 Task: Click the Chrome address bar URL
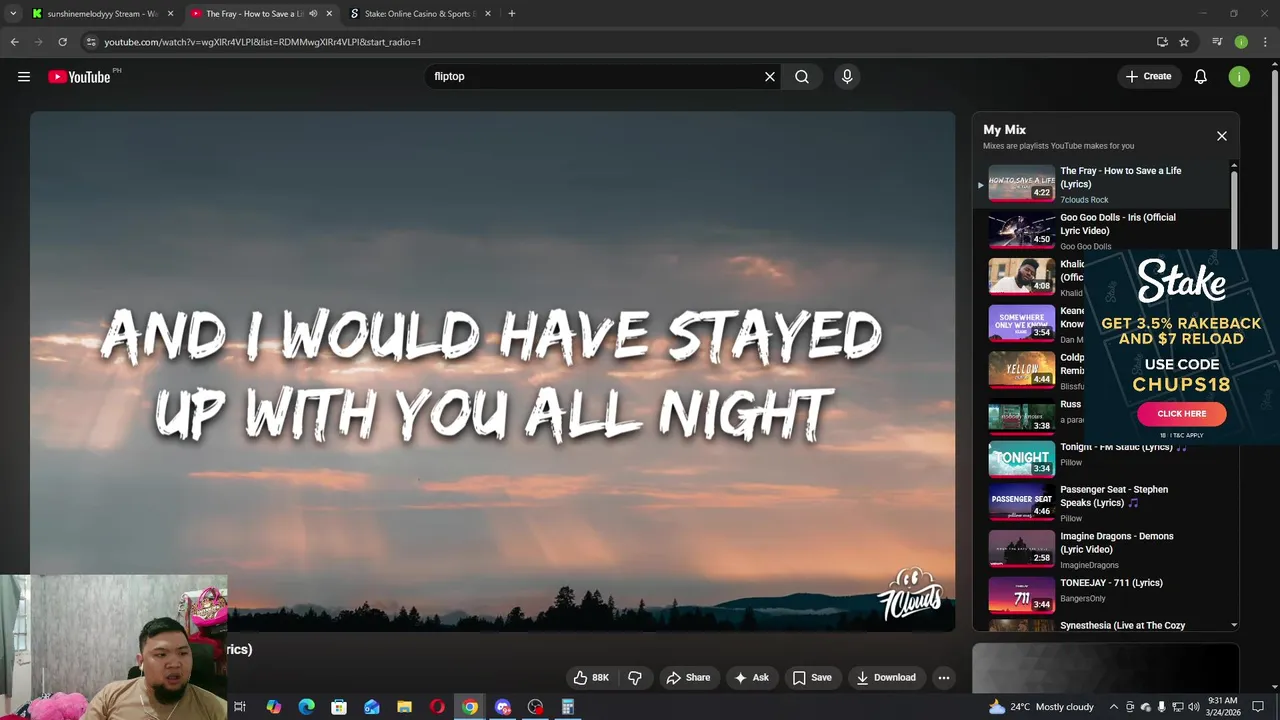pos(262,42)
